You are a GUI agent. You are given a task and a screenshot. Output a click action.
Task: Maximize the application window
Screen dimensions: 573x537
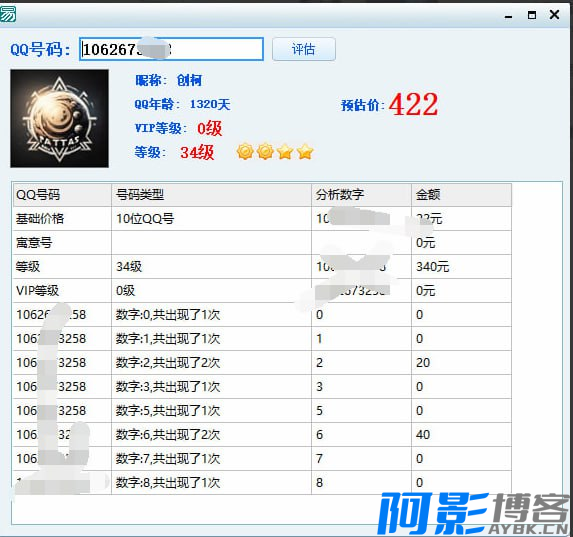pyautogui.click(x=532, y=15)
